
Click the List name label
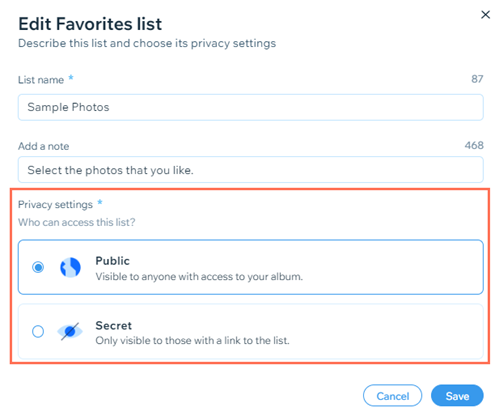point(41,80)
